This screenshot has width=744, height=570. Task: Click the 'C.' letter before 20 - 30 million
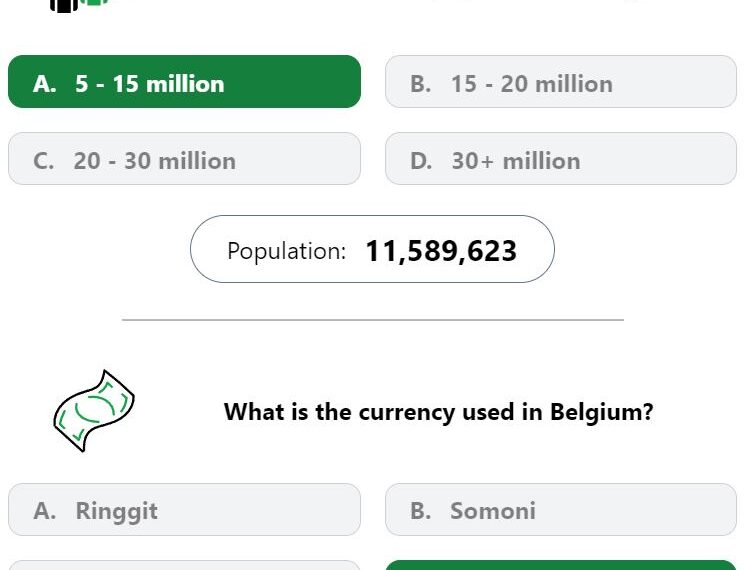43,161
